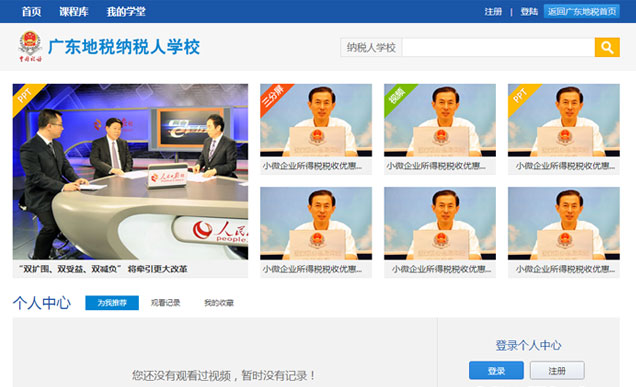636x387 pixels.
Task: Open the 纳税人学校 search scope selector
Action: click(371, 47)
